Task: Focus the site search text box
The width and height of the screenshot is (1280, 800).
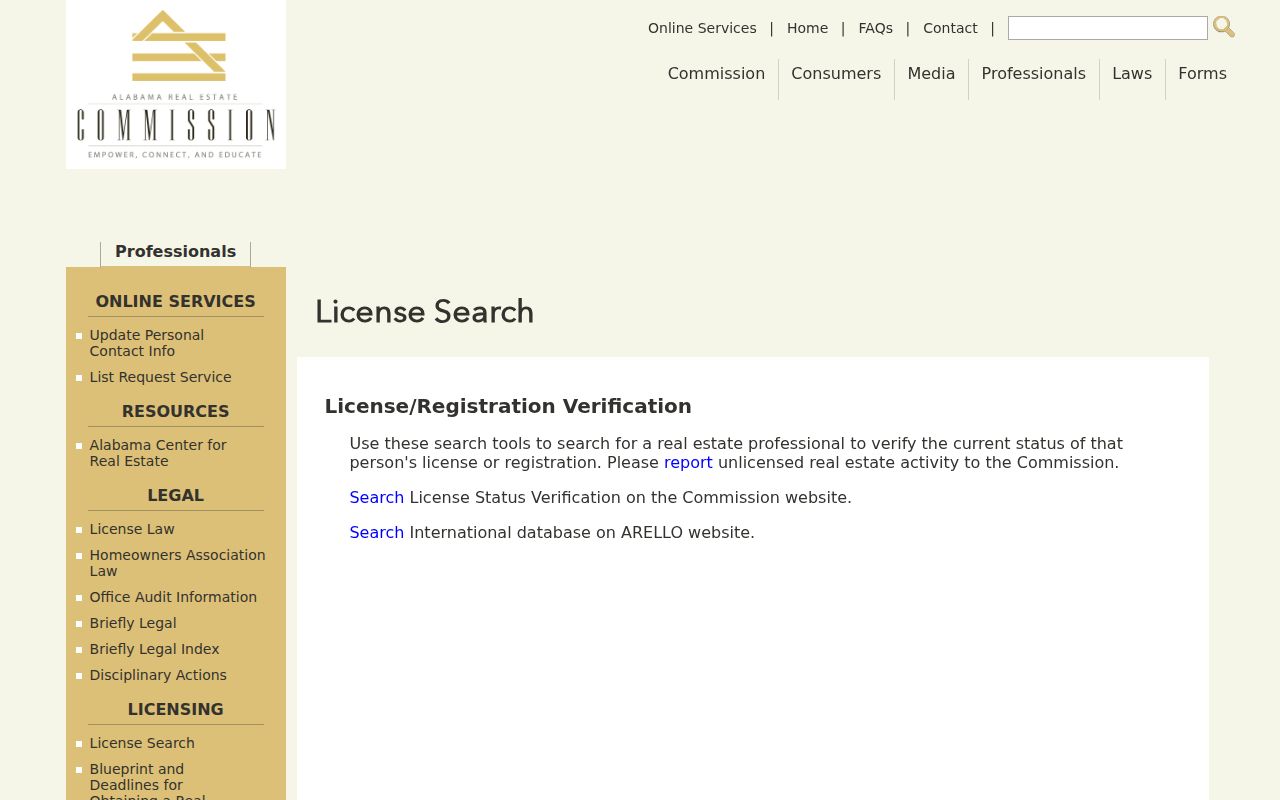Action: pos(1108,28)
